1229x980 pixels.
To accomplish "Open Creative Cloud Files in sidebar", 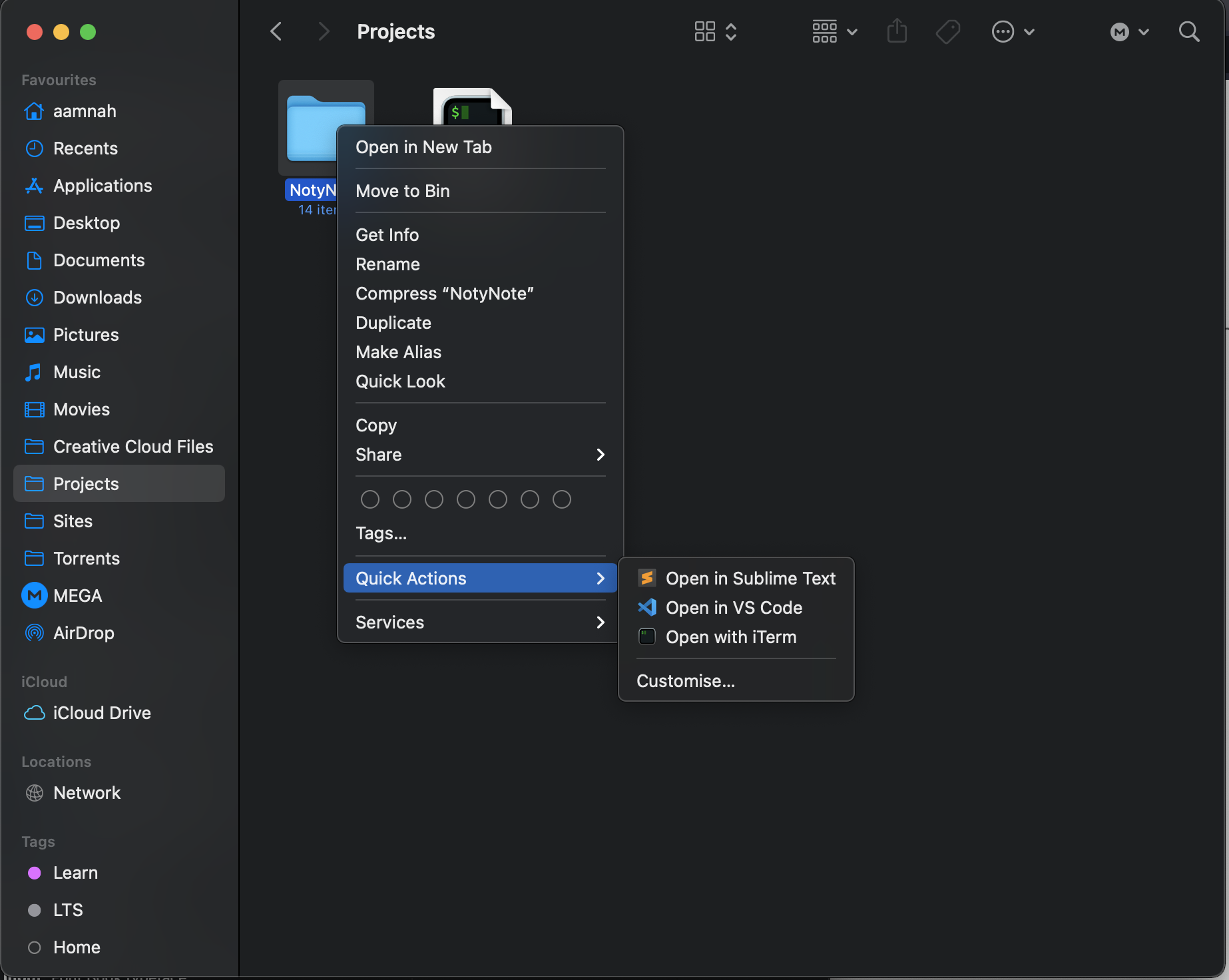I will [x=120, y=447].
